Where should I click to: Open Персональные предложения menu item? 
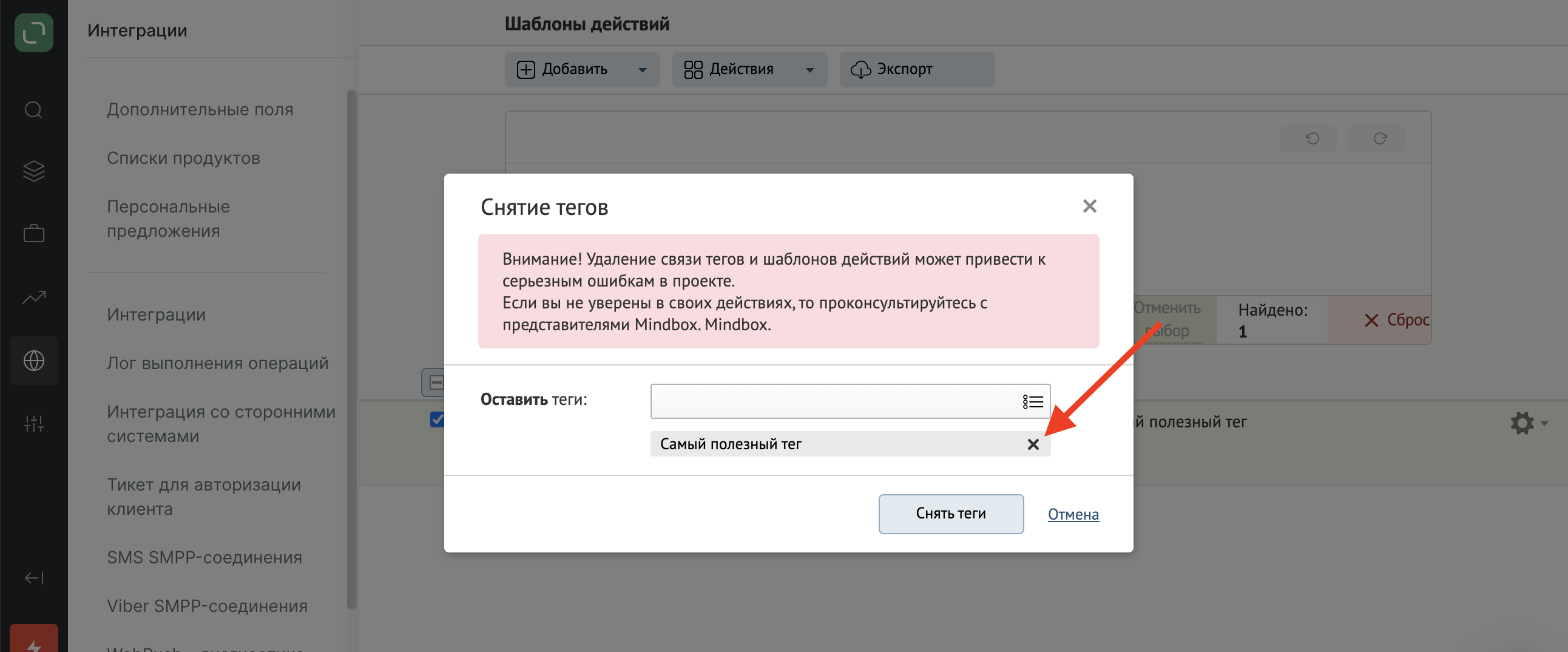pyautogui.click(x=169, y=219)
